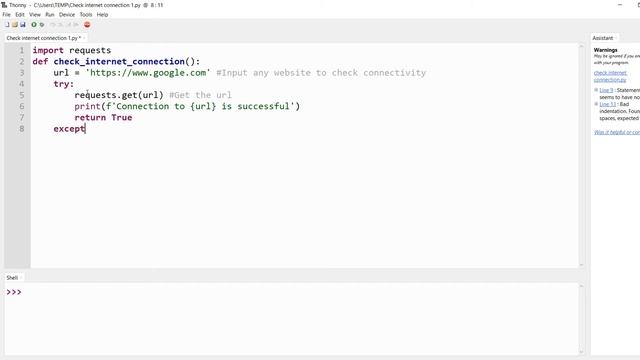Image resolution: width=640 pixels, height=360 pixels.
Task: Select the Shell panel tab
Action: tap(12, 278)
